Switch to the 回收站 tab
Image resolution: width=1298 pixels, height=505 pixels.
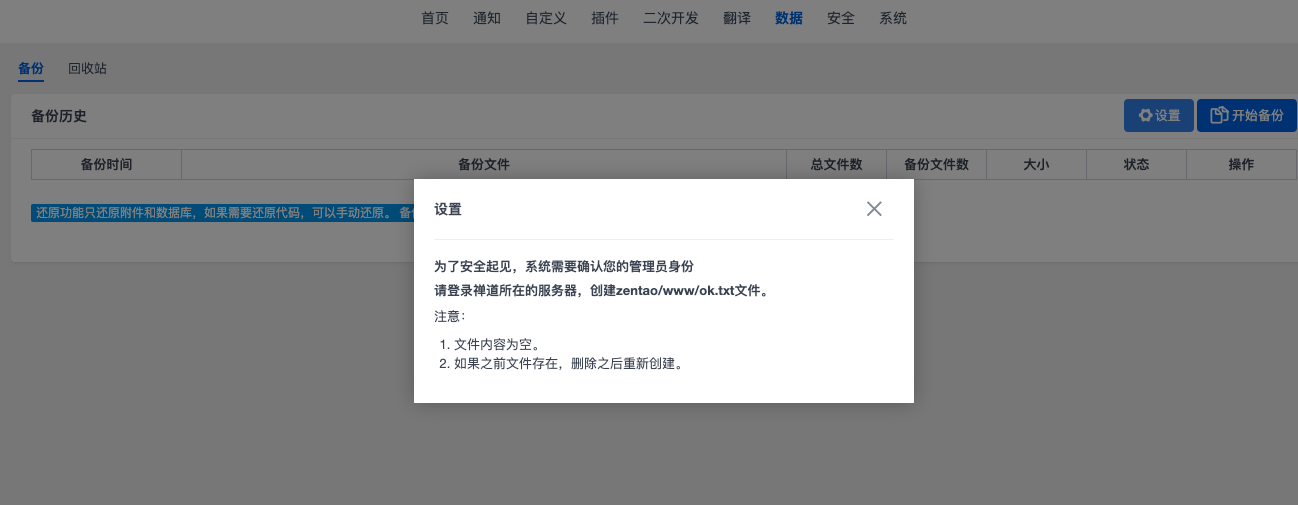pos(88,69)
